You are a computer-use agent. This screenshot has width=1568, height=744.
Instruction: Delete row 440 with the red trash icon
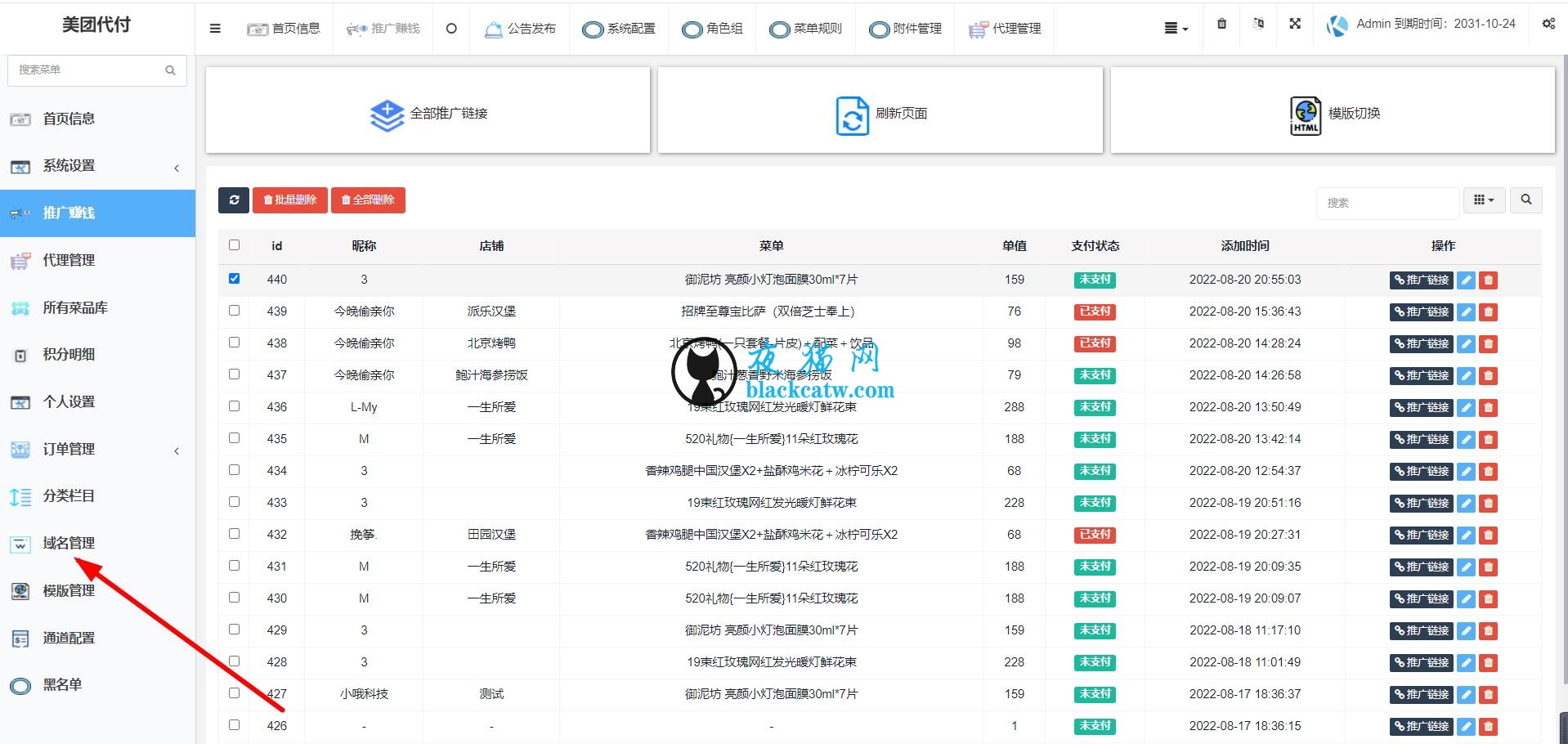1489,280
